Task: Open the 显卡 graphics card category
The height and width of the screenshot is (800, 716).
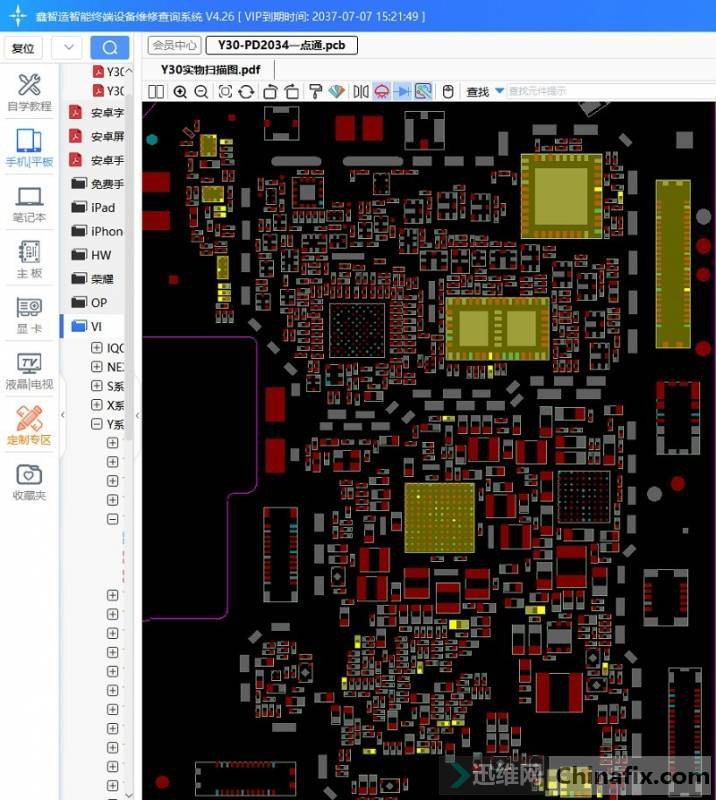Action: pos(29,316)
